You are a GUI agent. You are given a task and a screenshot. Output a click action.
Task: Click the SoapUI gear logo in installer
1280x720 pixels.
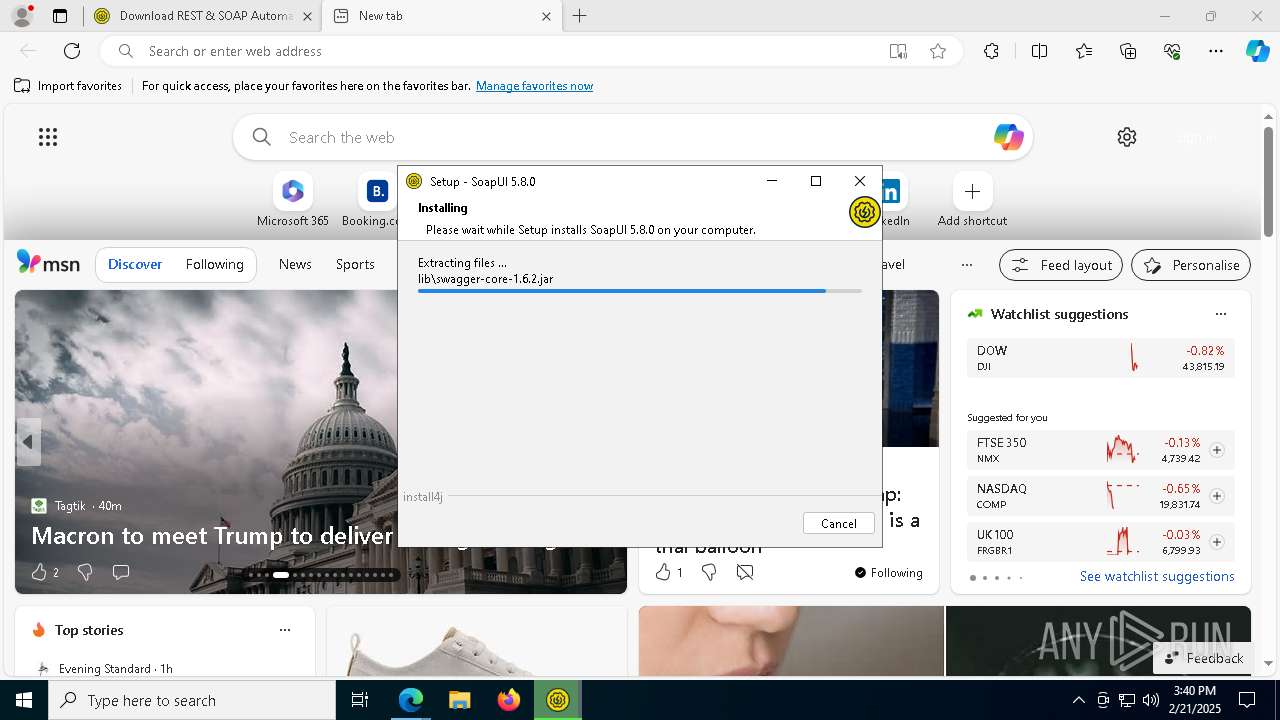pyautogui.click(x=864, y=212)
